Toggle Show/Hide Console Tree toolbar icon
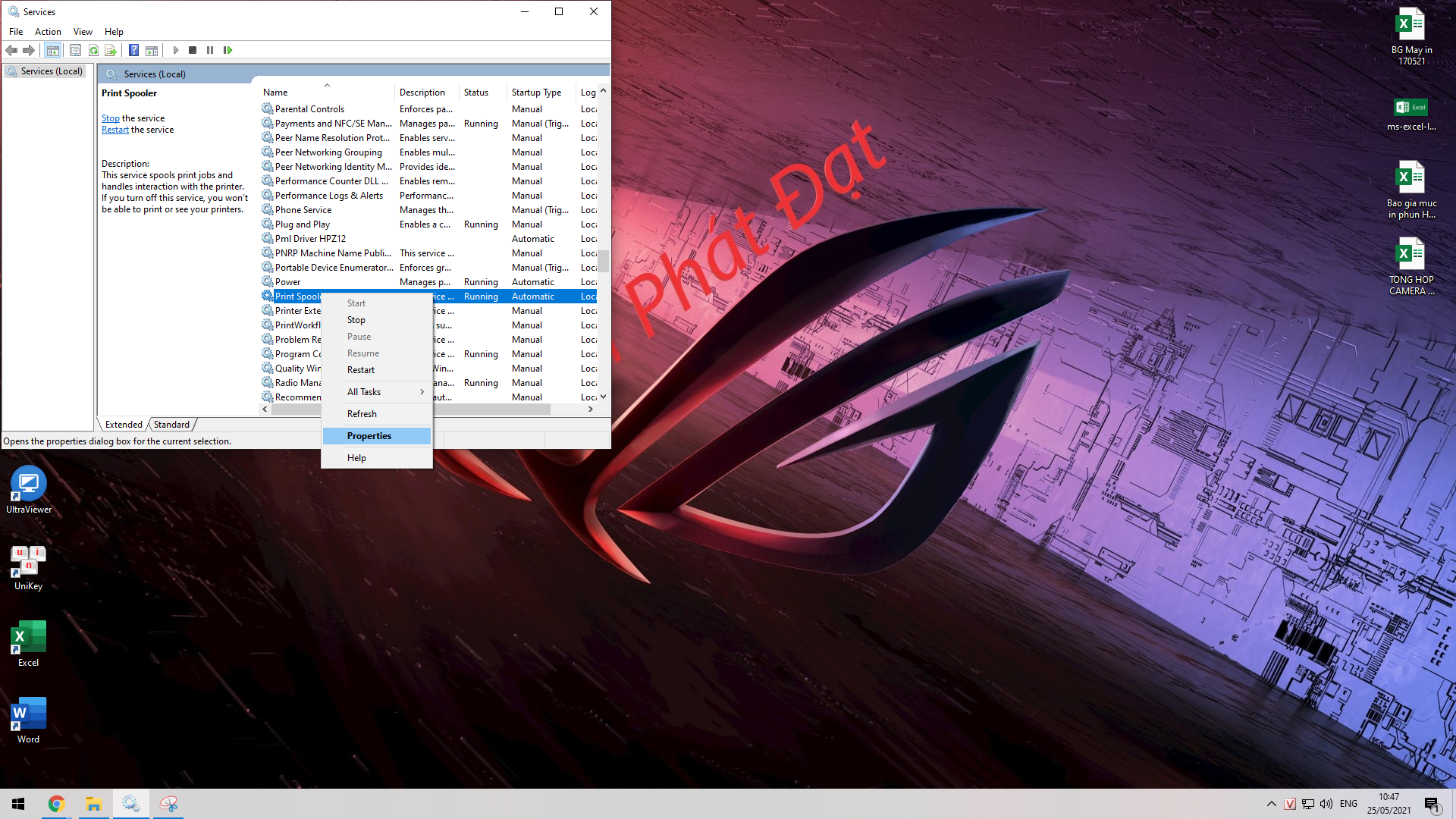 pyautogui.click(x=52, y=50)
